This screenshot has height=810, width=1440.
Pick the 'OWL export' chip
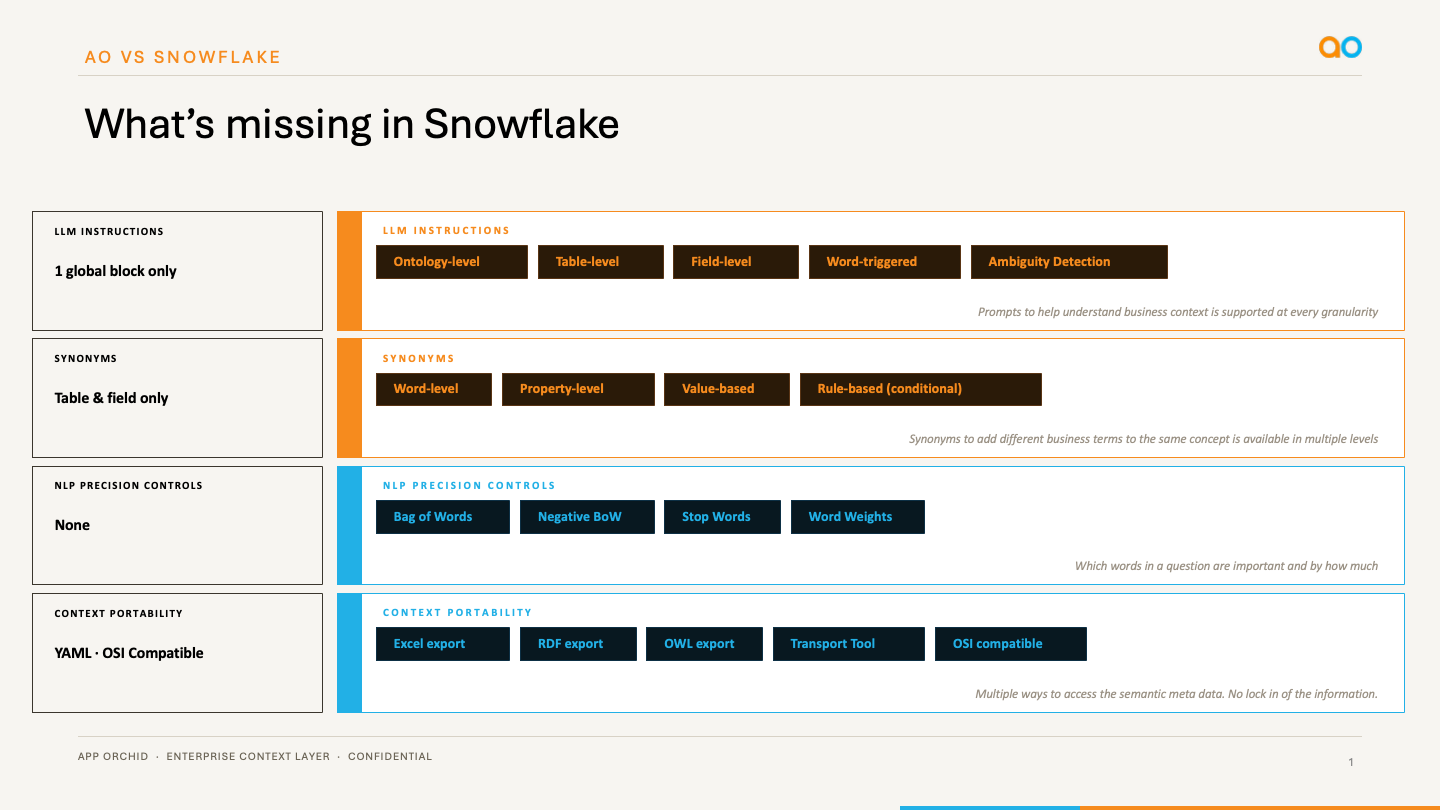point(705,644)
